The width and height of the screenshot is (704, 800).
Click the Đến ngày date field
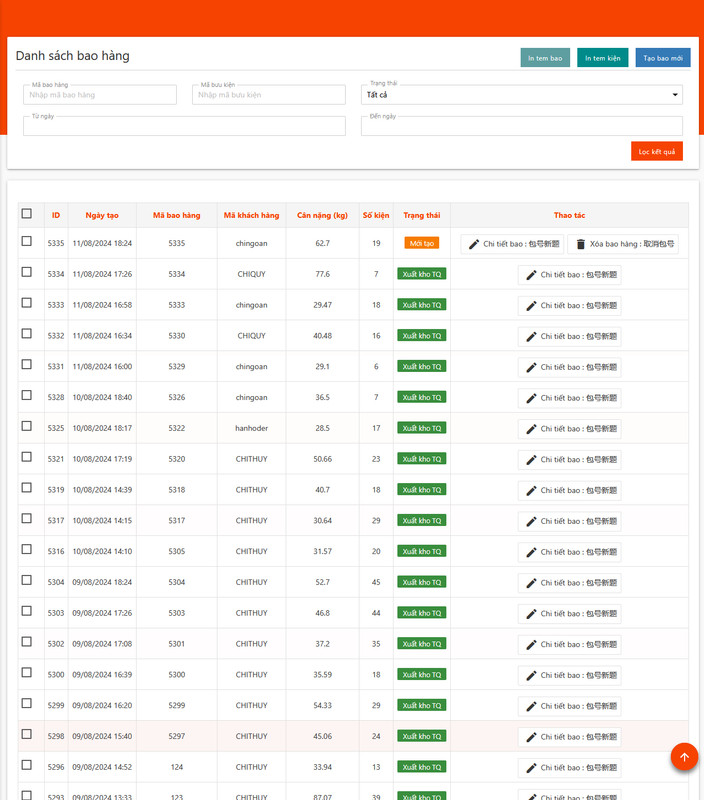(x=521, y=126)
